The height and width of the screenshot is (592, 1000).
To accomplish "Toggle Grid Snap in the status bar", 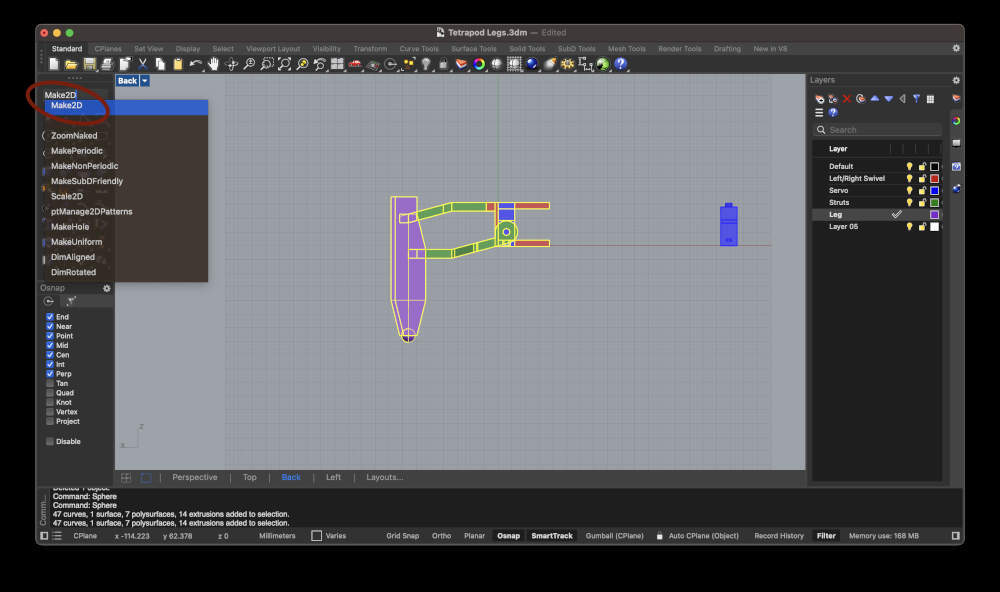I will coord(402,536).
